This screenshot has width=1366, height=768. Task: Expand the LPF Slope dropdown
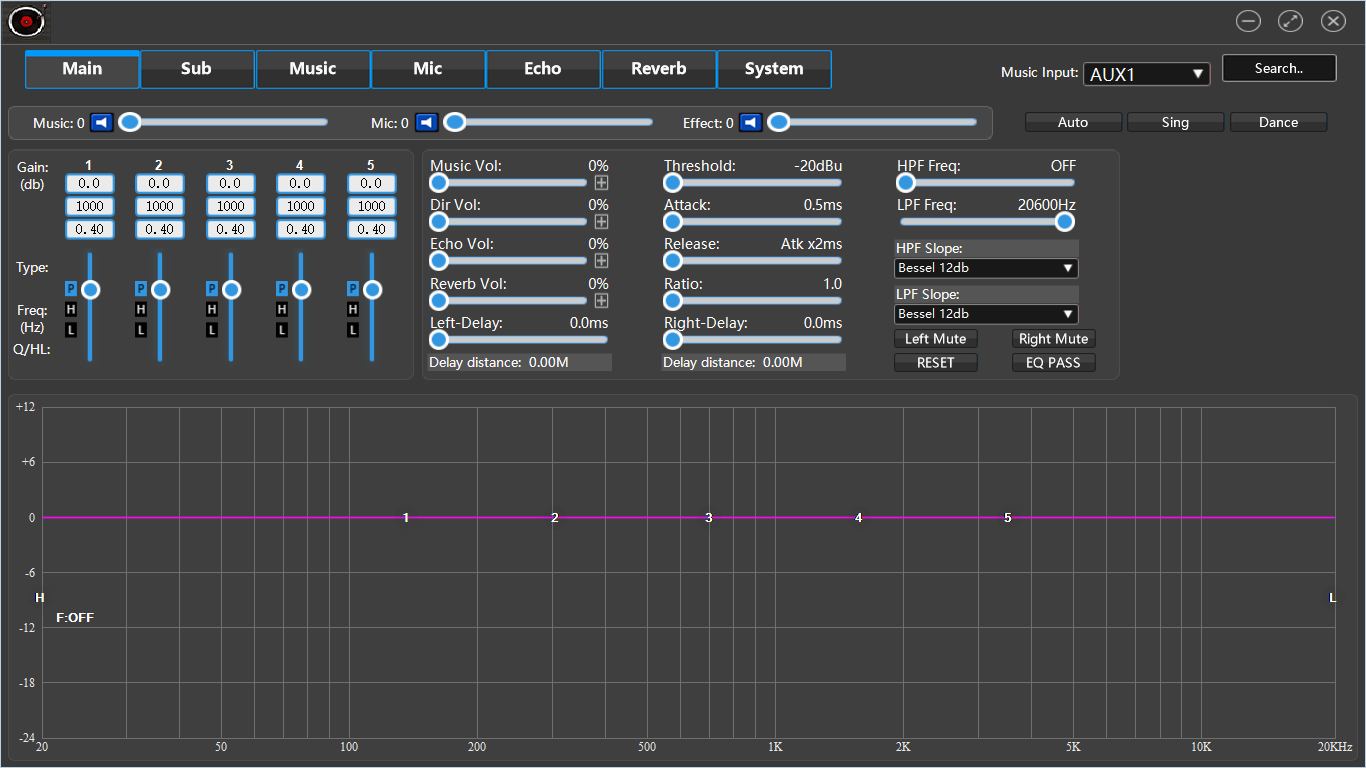(x=985, y=314)
